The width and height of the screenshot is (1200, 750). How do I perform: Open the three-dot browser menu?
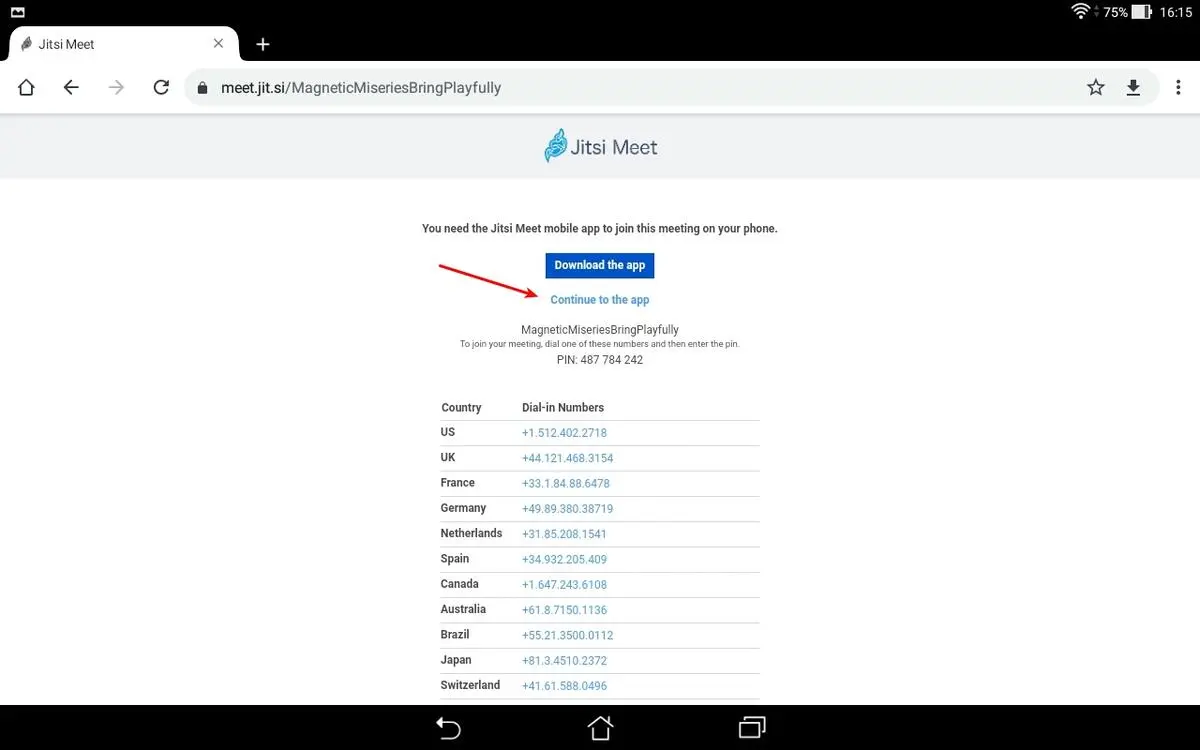[x=1178, y=87]
